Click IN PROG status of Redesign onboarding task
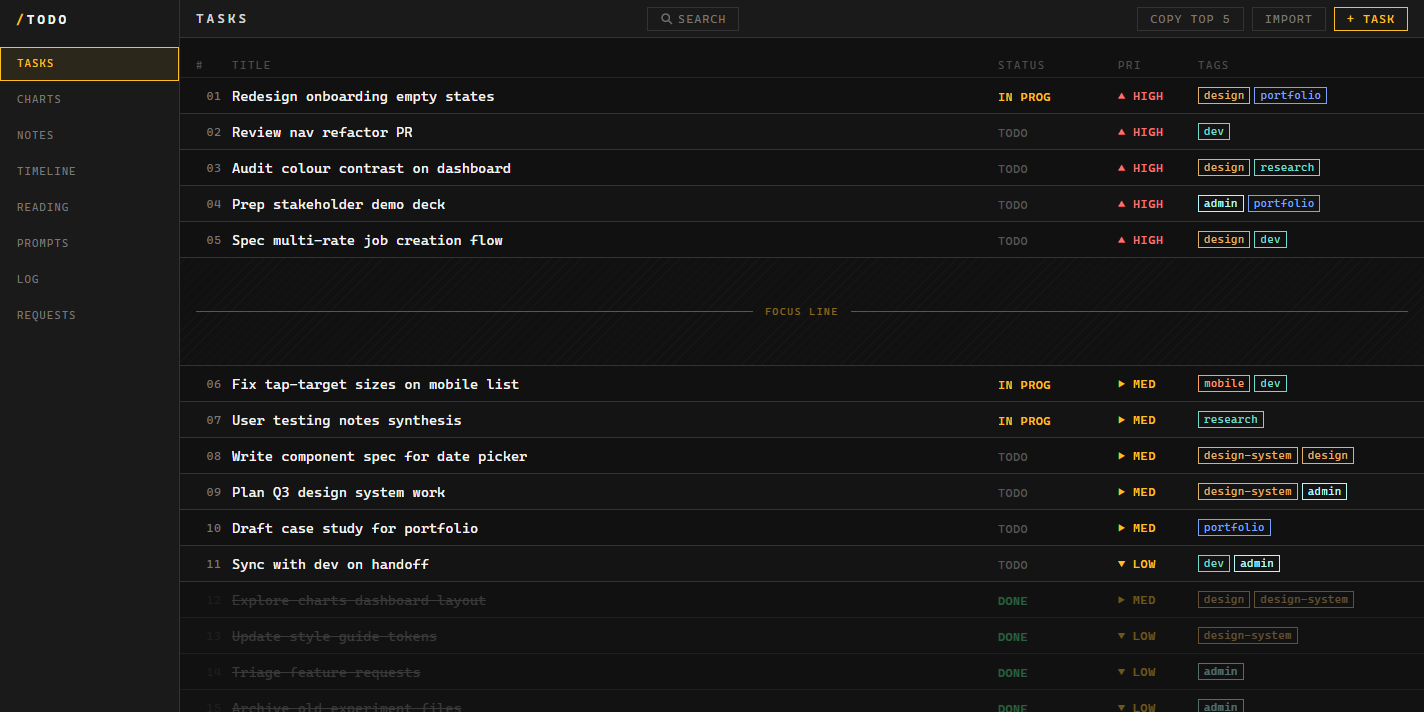1424x712 pixels. 1024,97
